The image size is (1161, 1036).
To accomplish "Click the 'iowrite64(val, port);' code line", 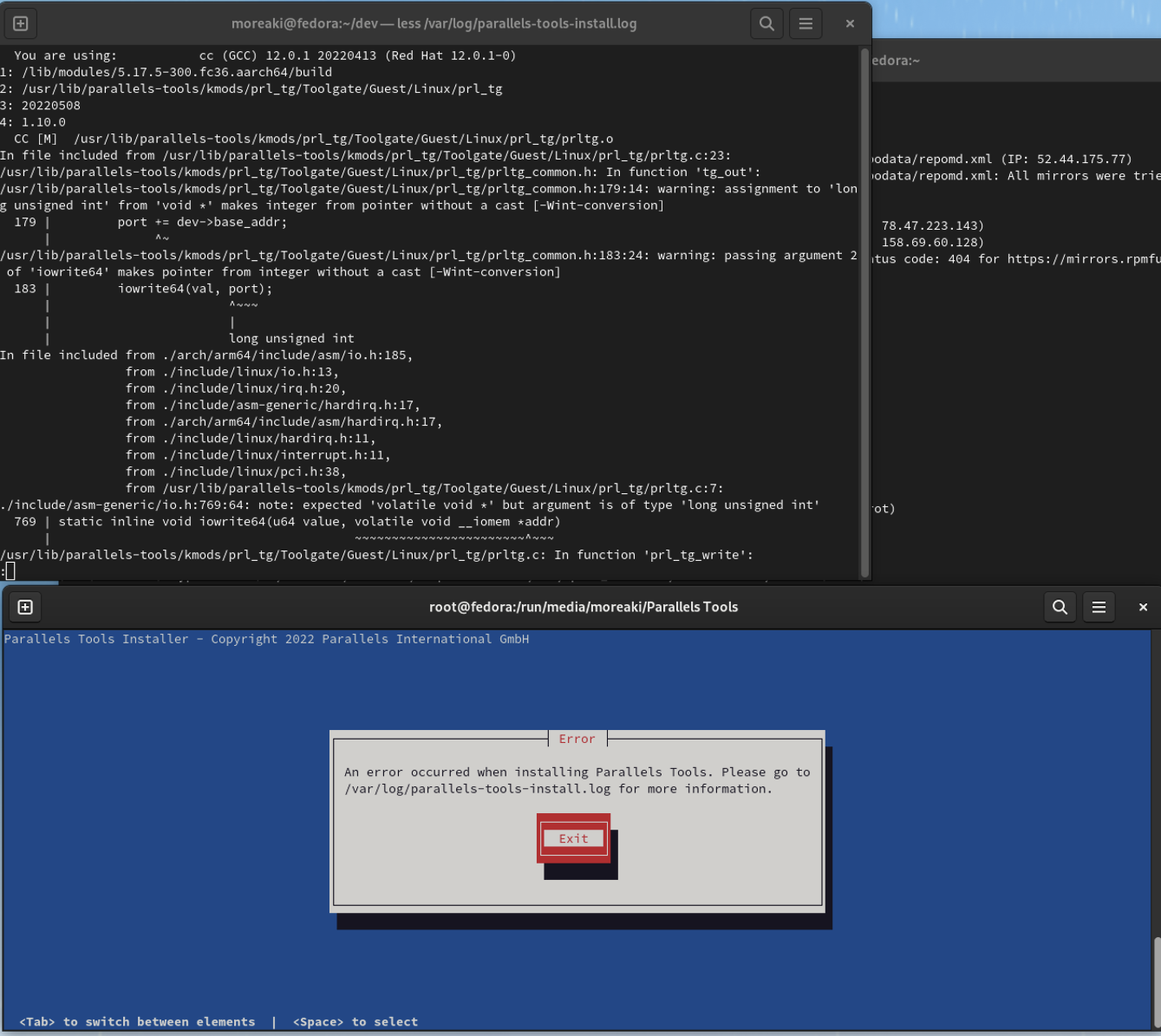I will 195,289.
